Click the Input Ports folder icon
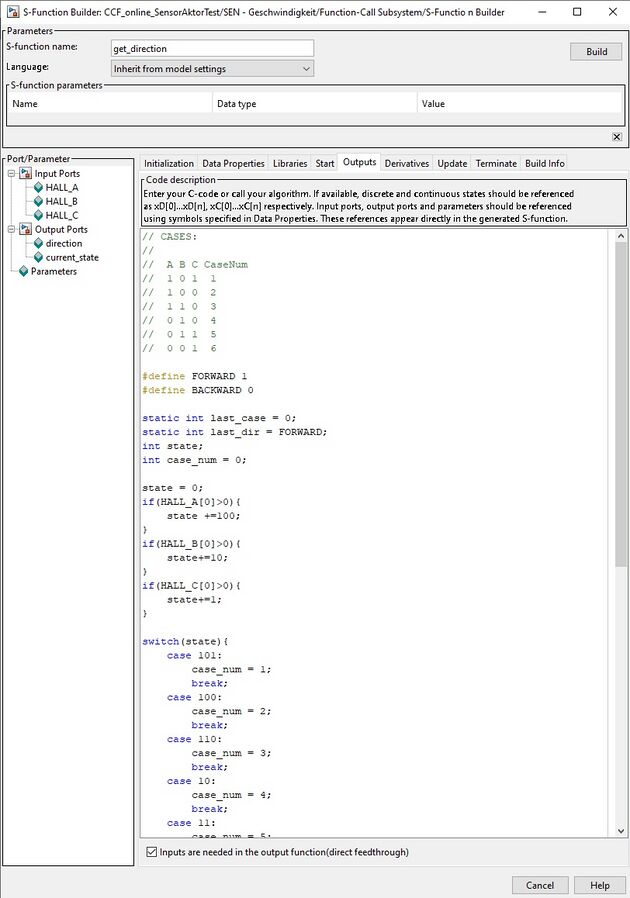Screen dimensions: 630x898 26,174
